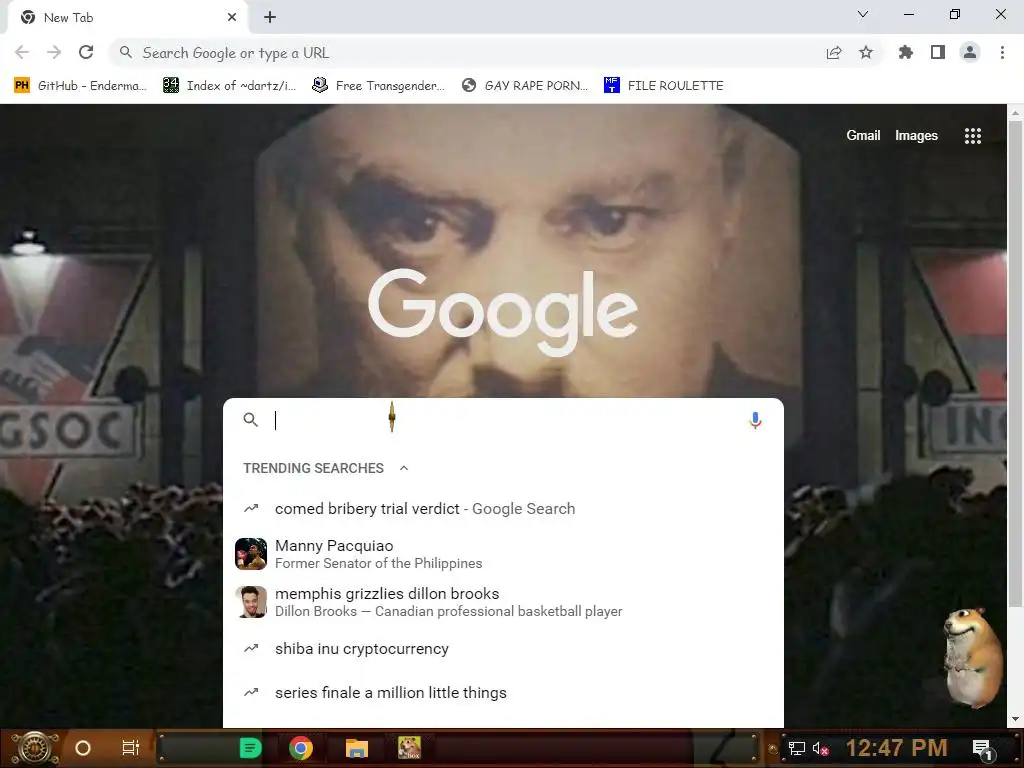Click the browser Back arrow
The width and height of the screenshot is (1024, 768).
[x=22, y=52]
